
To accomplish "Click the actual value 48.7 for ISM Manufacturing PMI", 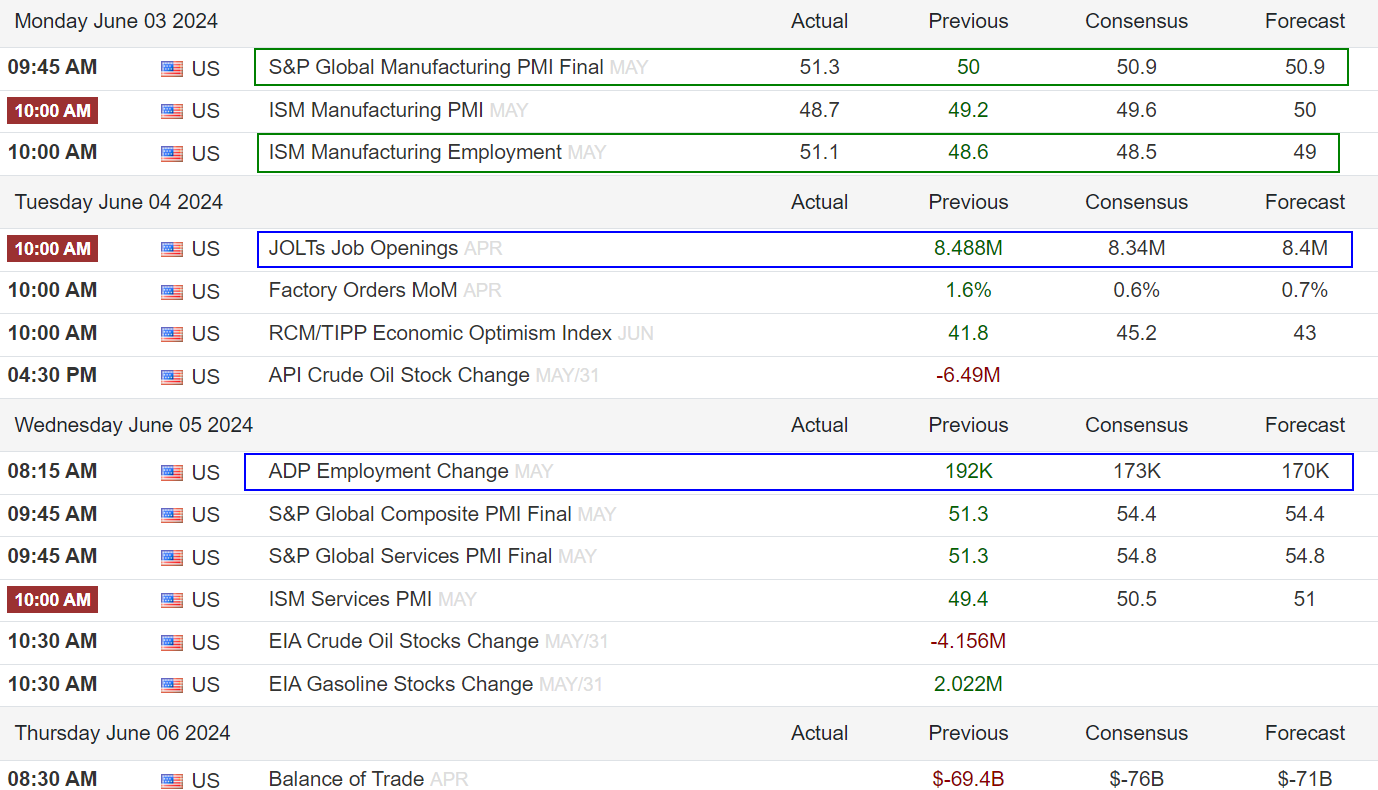I will click(x=819, y=110).
